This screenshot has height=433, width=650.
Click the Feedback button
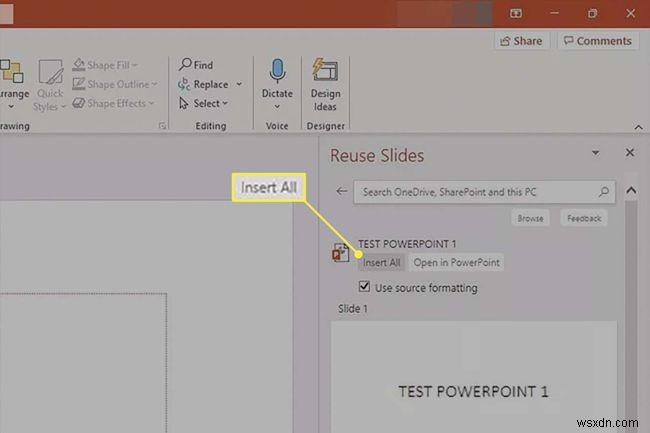584,218
